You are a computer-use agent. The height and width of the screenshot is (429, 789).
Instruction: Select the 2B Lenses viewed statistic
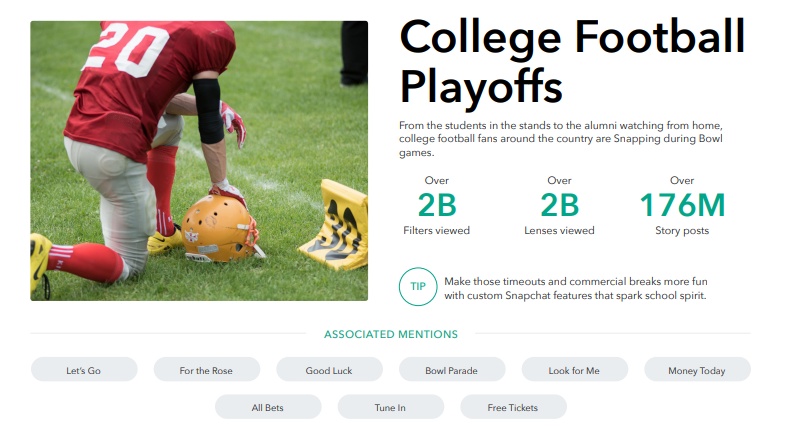point(559,206)
